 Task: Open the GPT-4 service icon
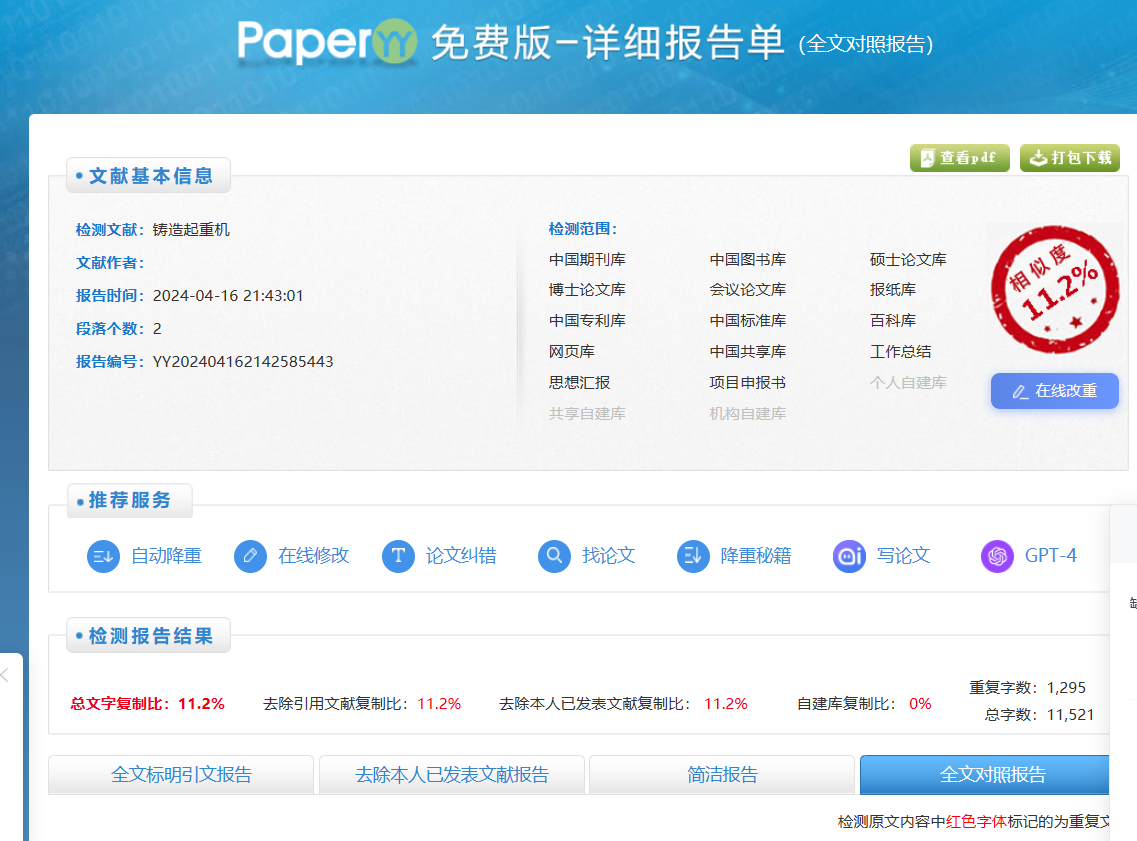[996, 556]
